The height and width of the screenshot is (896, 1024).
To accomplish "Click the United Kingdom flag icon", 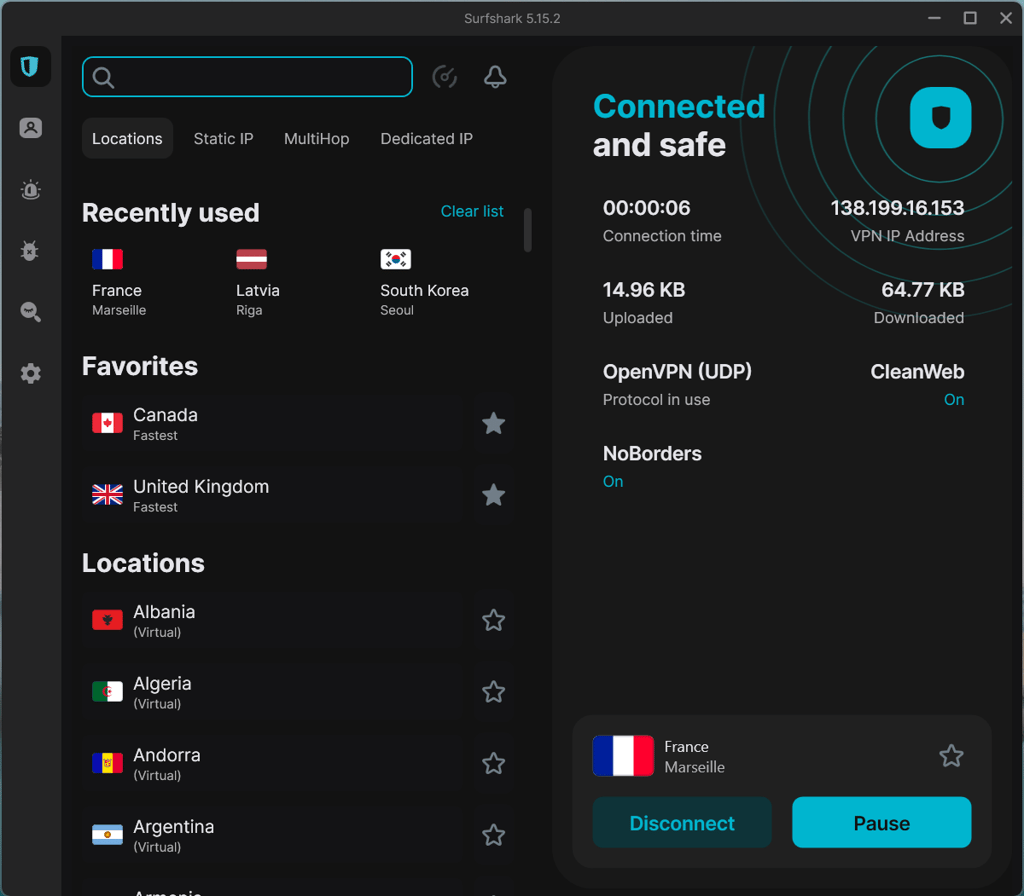I will 107,495.
